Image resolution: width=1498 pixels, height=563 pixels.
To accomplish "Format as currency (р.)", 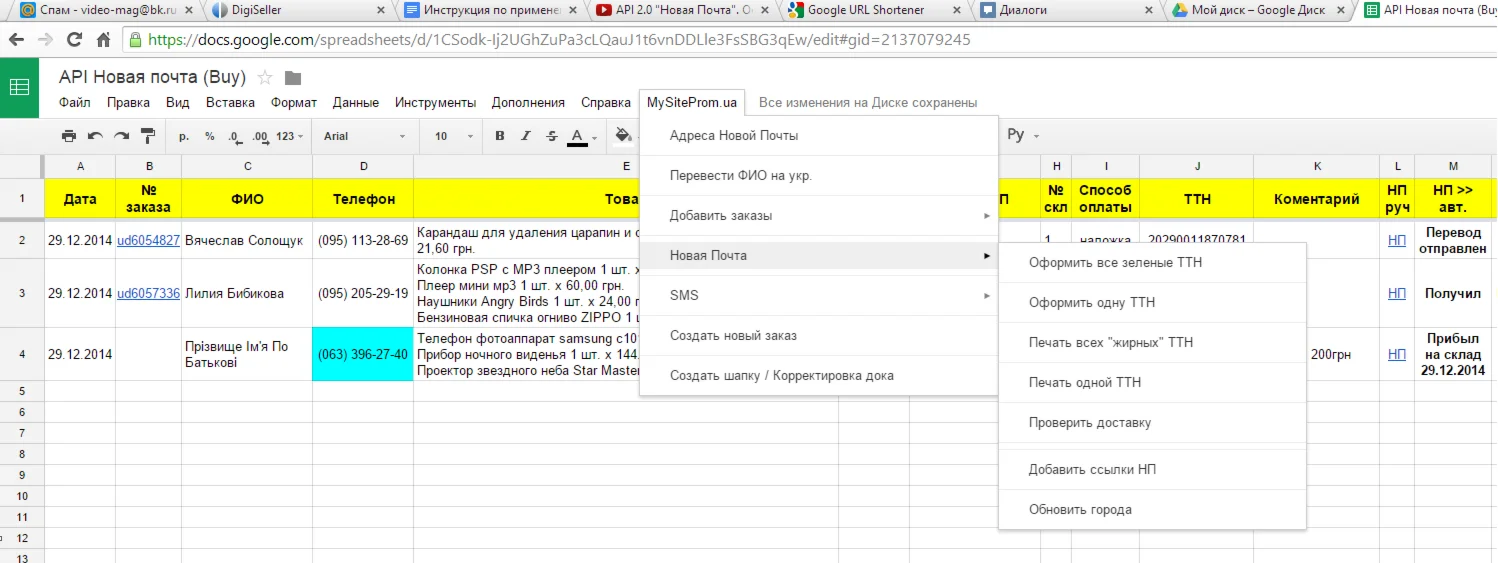I will click(x=184, y=136).
